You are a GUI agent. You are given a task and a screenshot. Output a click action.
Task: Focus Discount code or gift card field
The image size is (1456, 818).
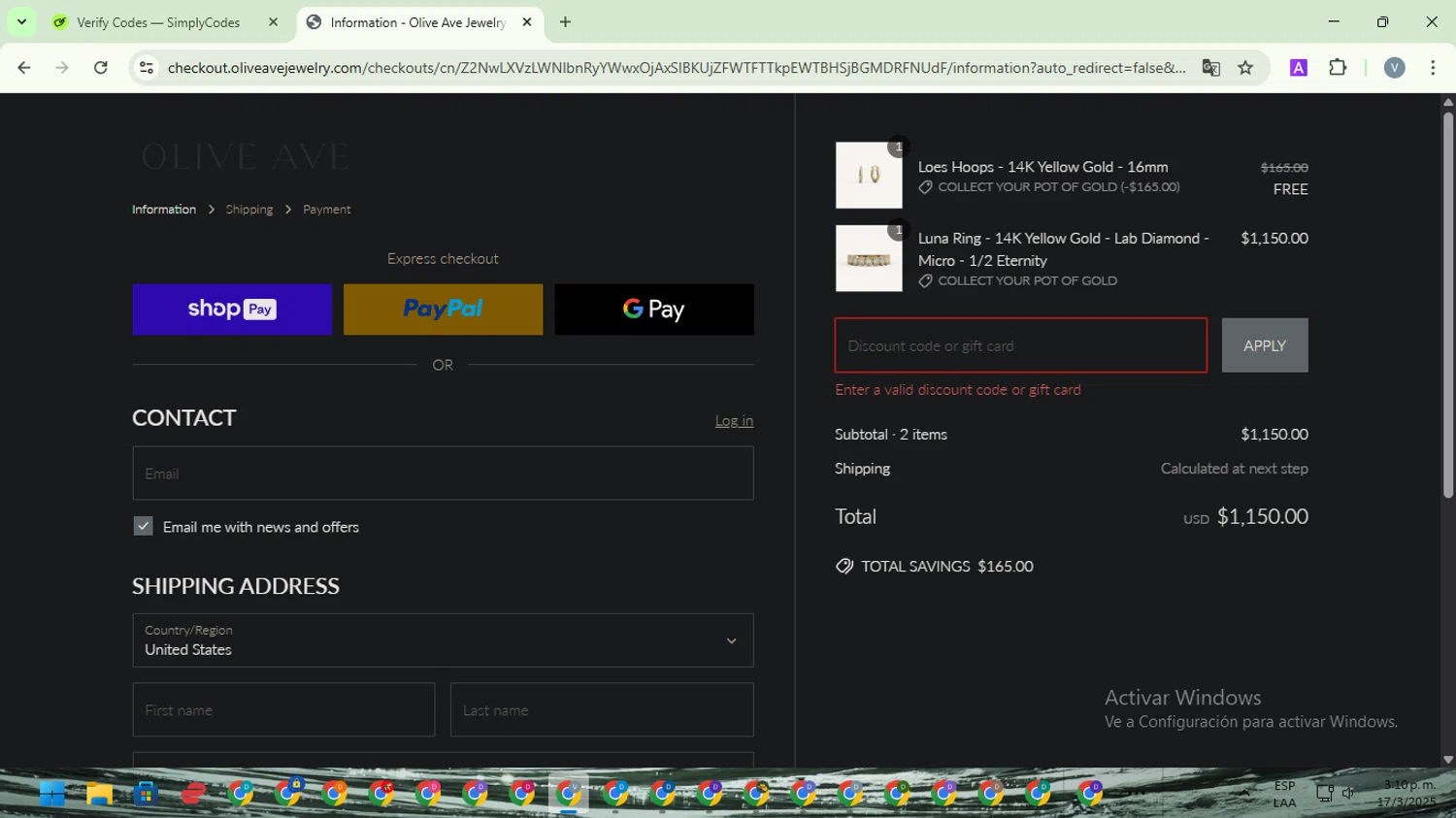1021,345
